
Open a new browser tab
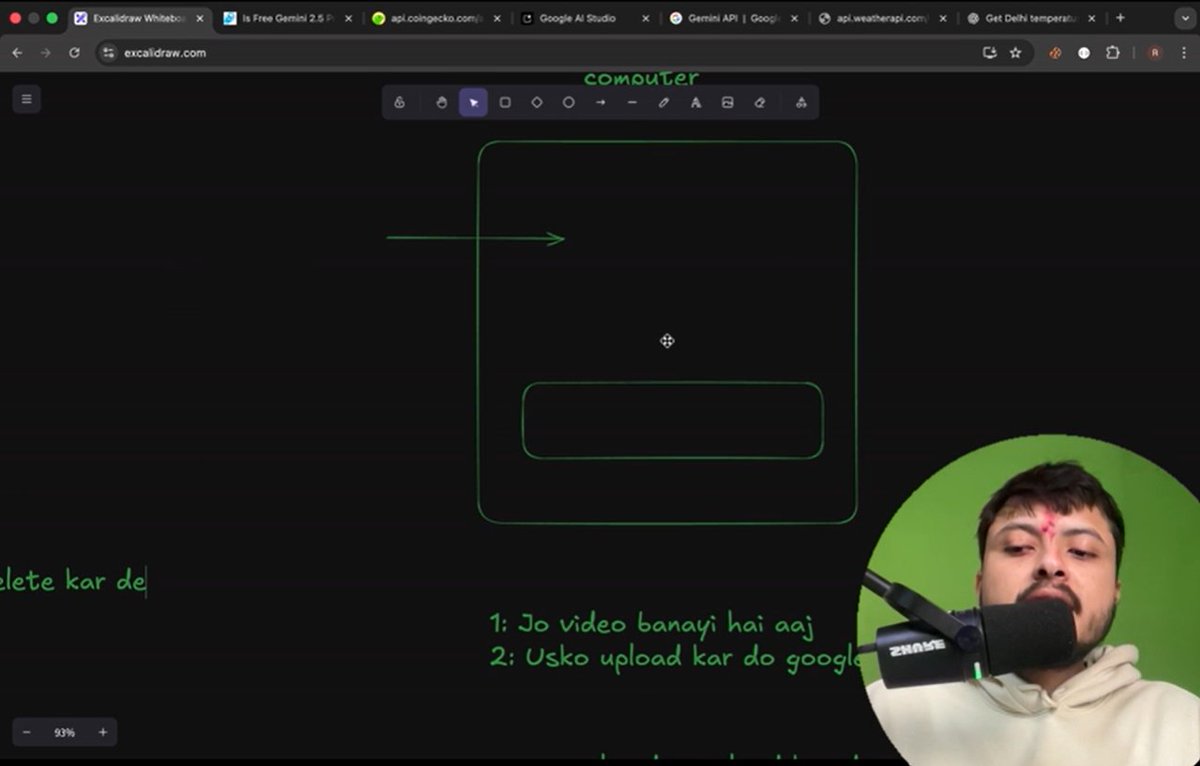coord(1120,18)
